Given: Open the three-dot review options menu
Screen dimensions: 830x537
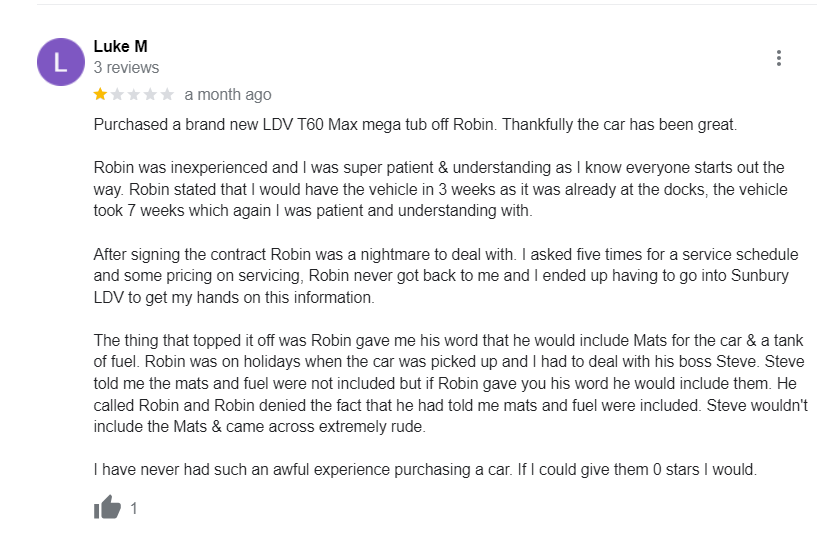Looking at the screenshot, I should (779, 58).
